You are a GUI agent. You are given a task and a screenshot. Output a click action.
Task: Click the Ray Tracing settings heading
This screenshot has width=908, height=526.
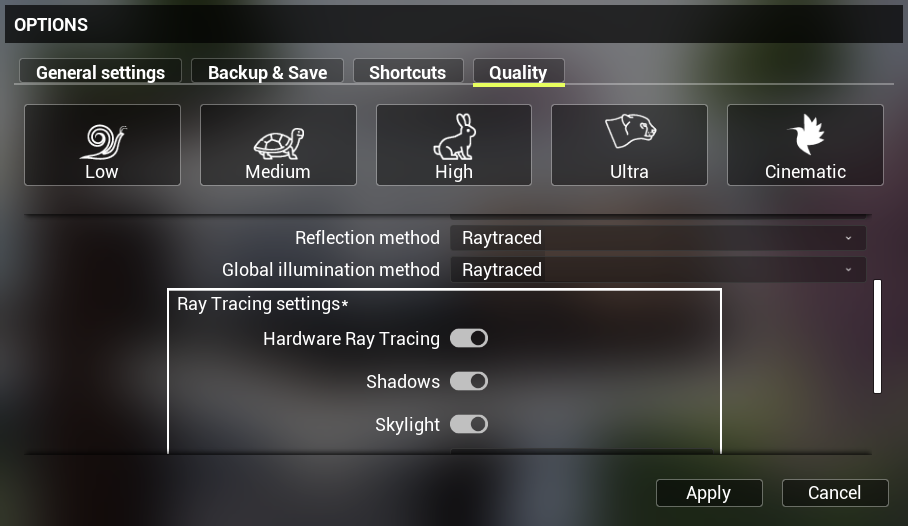point(262,304)
